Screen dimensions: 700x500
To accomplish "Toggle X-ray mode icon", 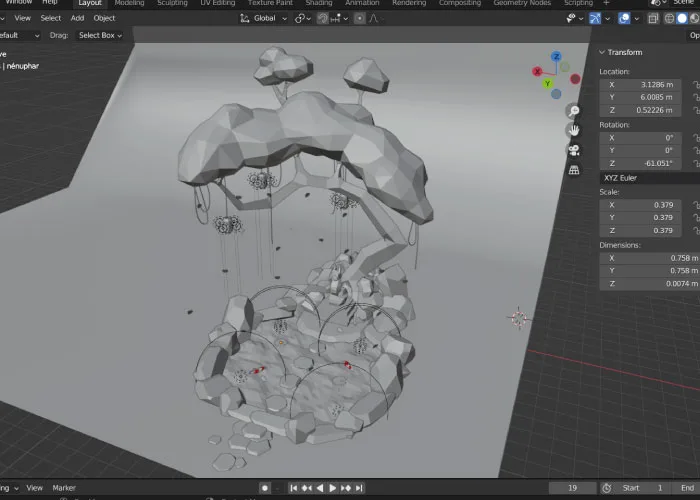I will point(653,18).
